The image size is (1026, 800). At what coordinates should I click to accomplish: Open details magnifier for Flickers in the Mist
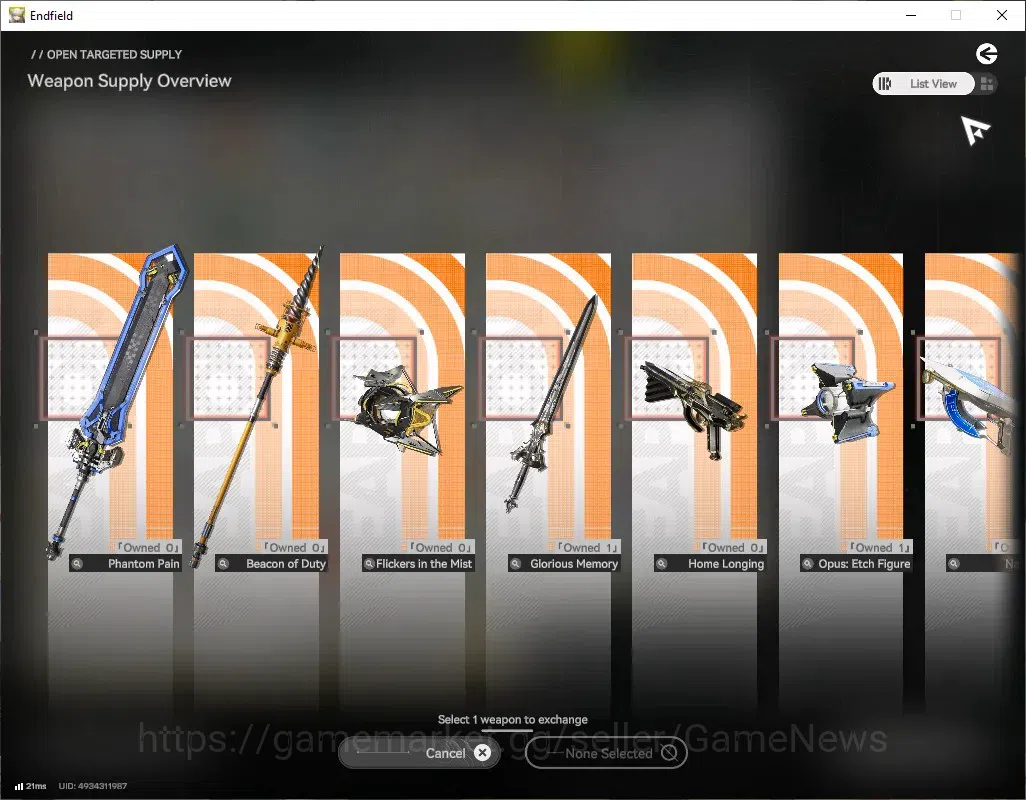(x=369, y=564)
